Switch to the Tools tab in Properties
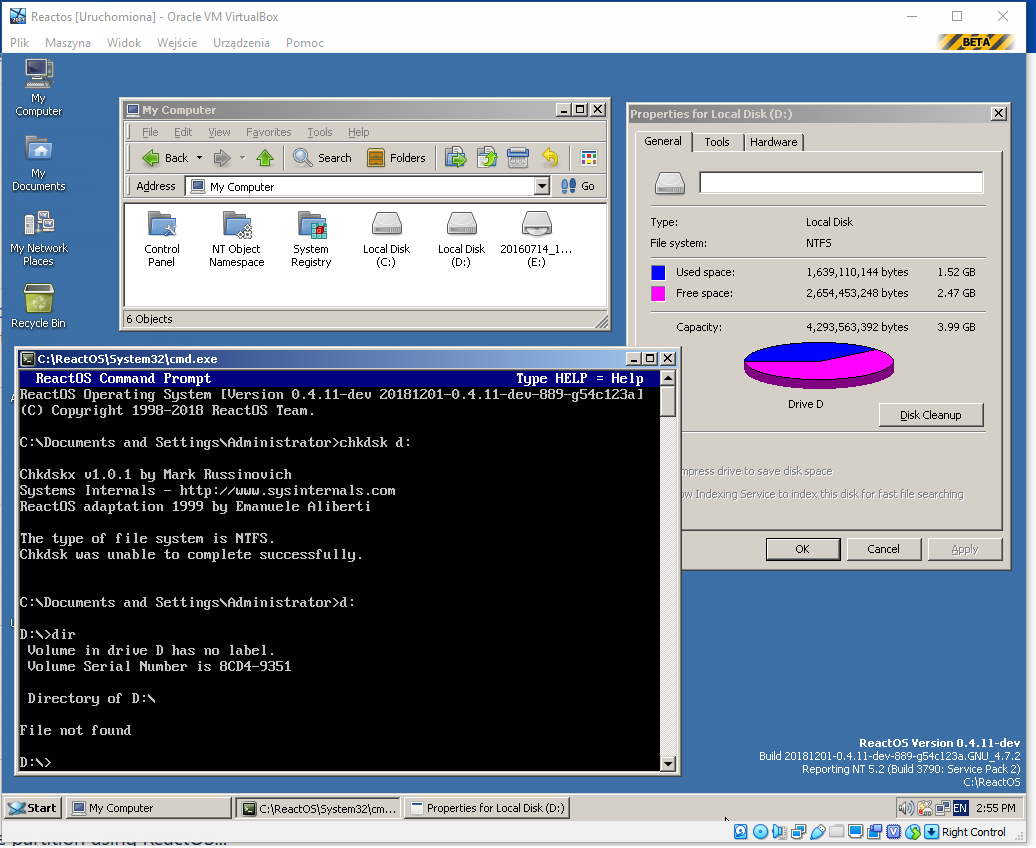Image resolution: width=1036 pixels, height=848 pixels. [717, 142]
